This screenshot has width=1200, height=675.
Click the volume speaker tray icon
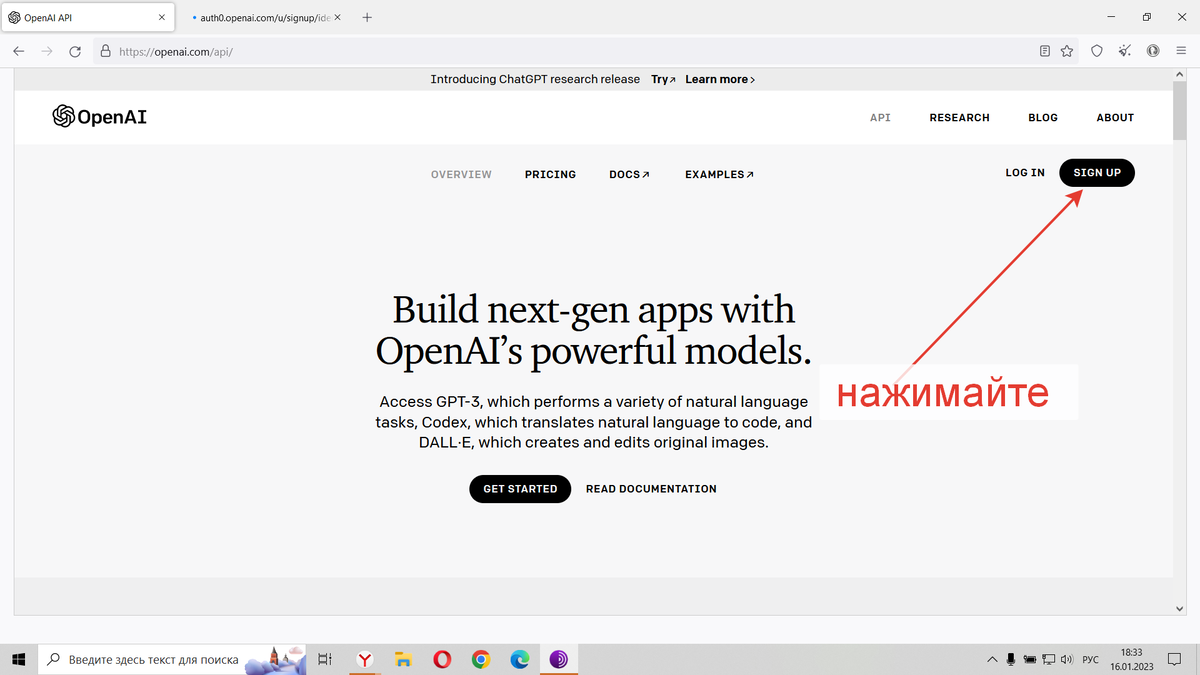1066,659
